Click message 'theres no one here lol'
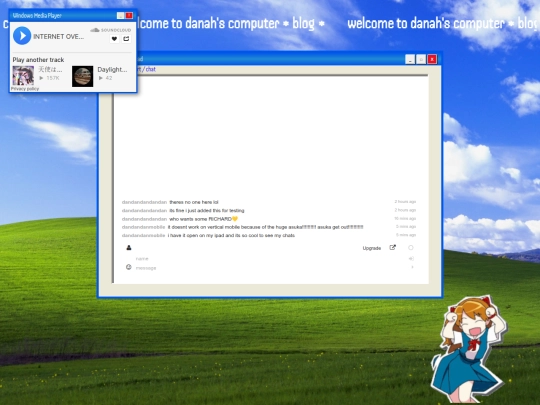The height and width of the screenshot is (405, 540). (x=194, y=202)
